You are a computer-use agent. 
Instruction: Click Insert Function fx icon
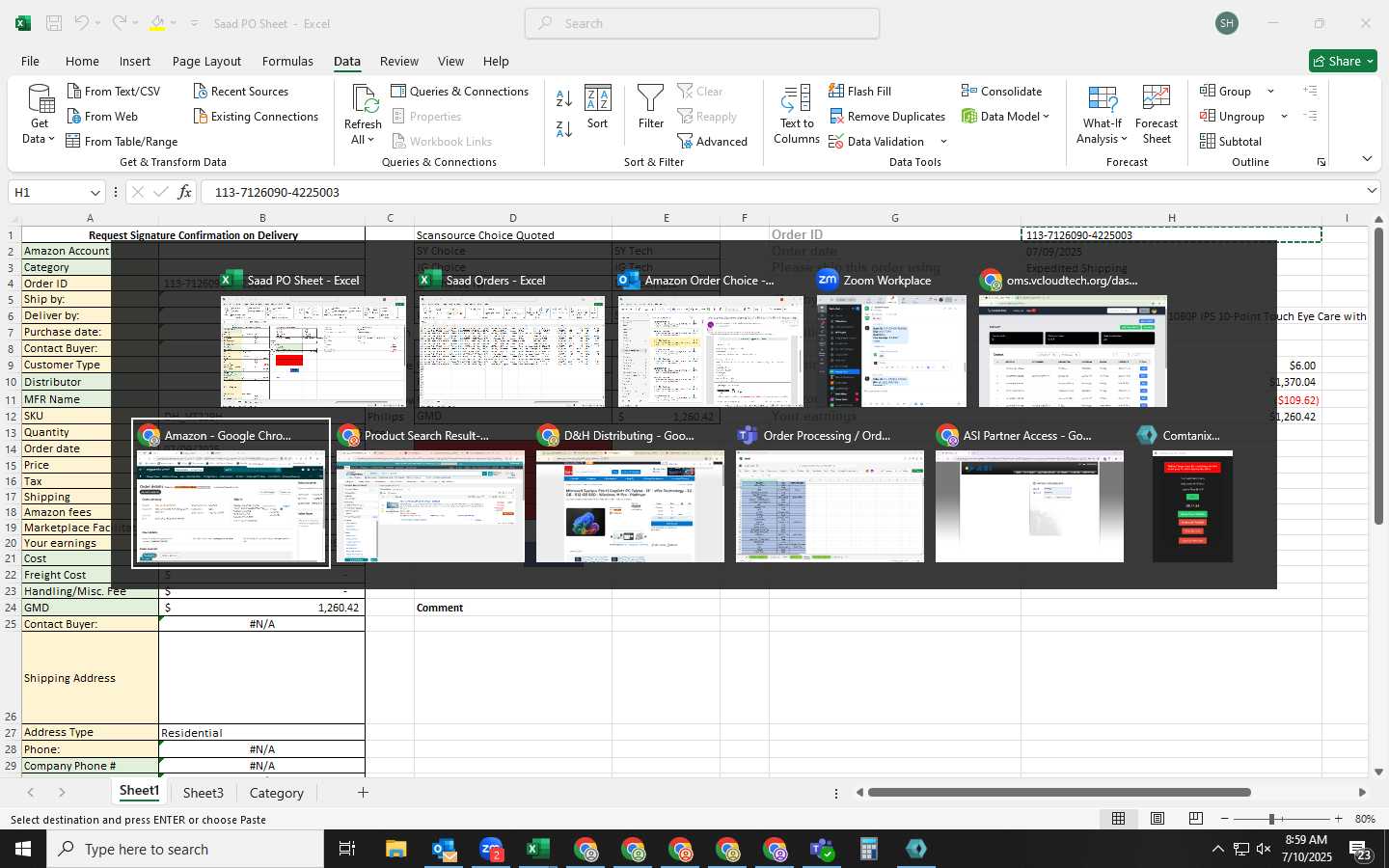click(x=185, y=192)
